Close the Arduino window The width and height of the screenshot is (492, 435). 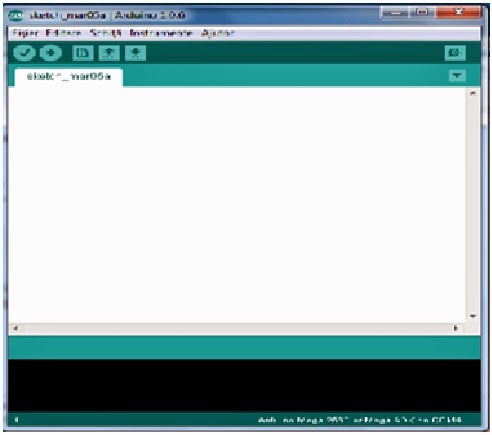459,13
